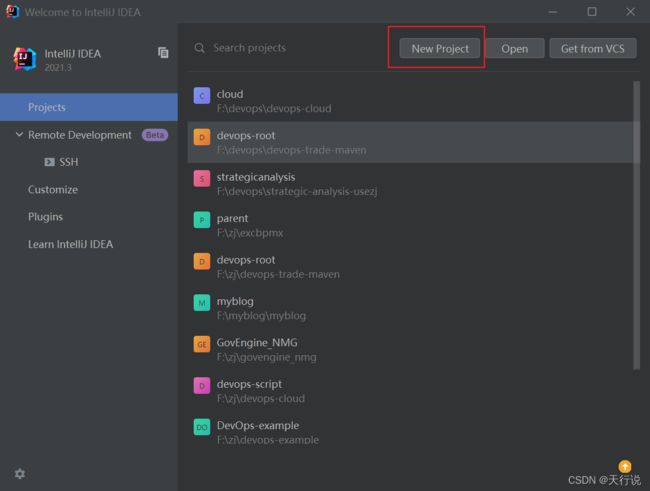Click the SSH terminal icon
Image resolution: width=650 pixels, height=491 pixels.
(49, 162)
